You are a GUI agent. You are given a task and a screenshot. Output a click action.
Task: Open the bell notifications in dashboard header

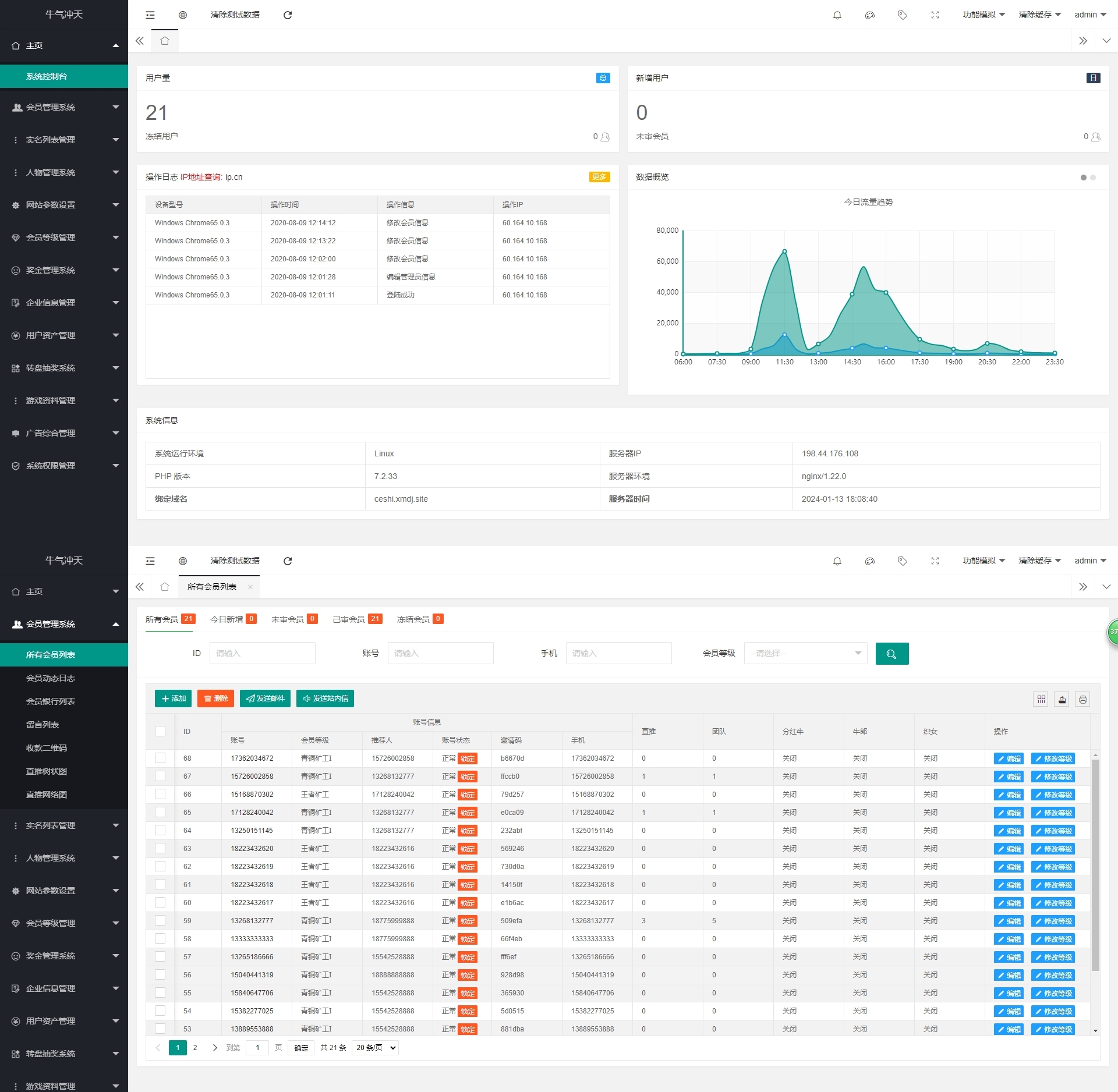point(837,15)
